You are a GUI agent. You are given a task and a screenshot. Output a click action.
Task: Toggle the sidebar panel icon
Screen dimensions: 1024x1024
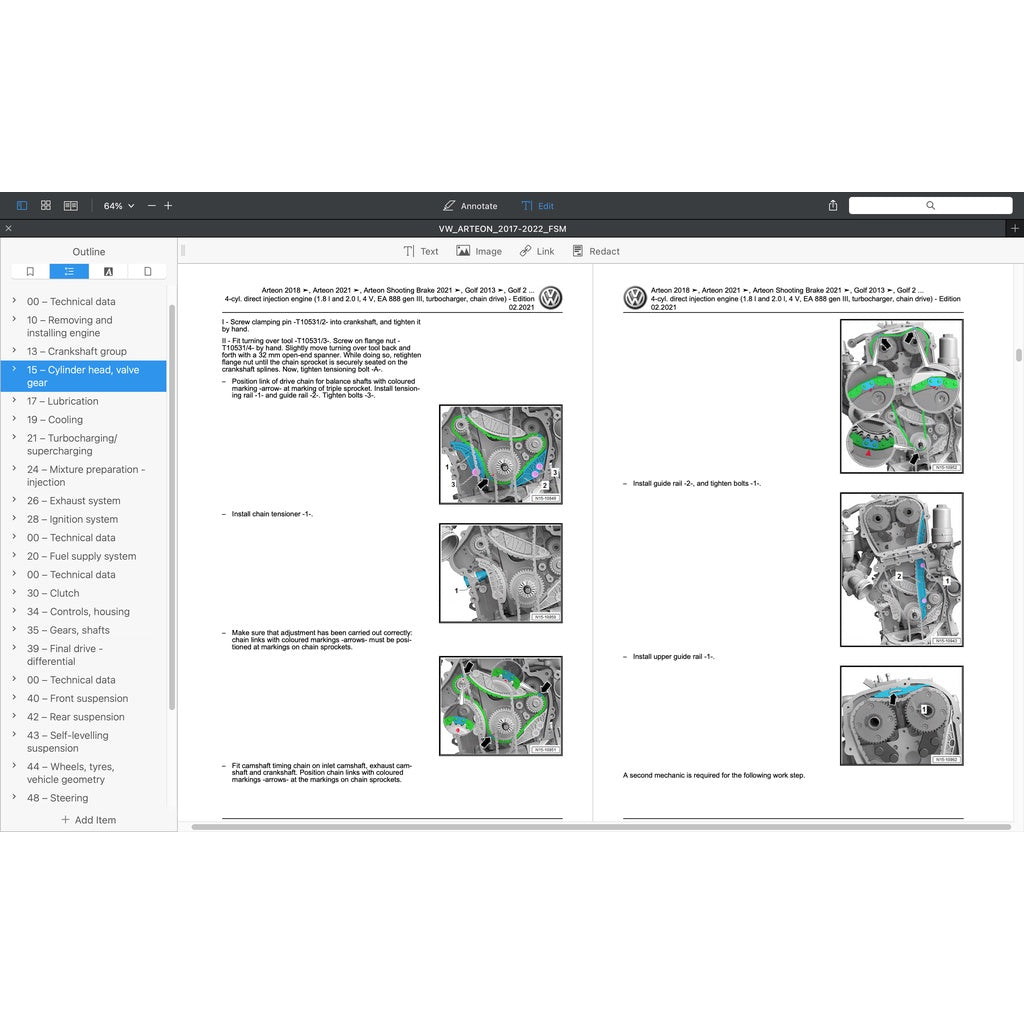(x=22, y=205)
